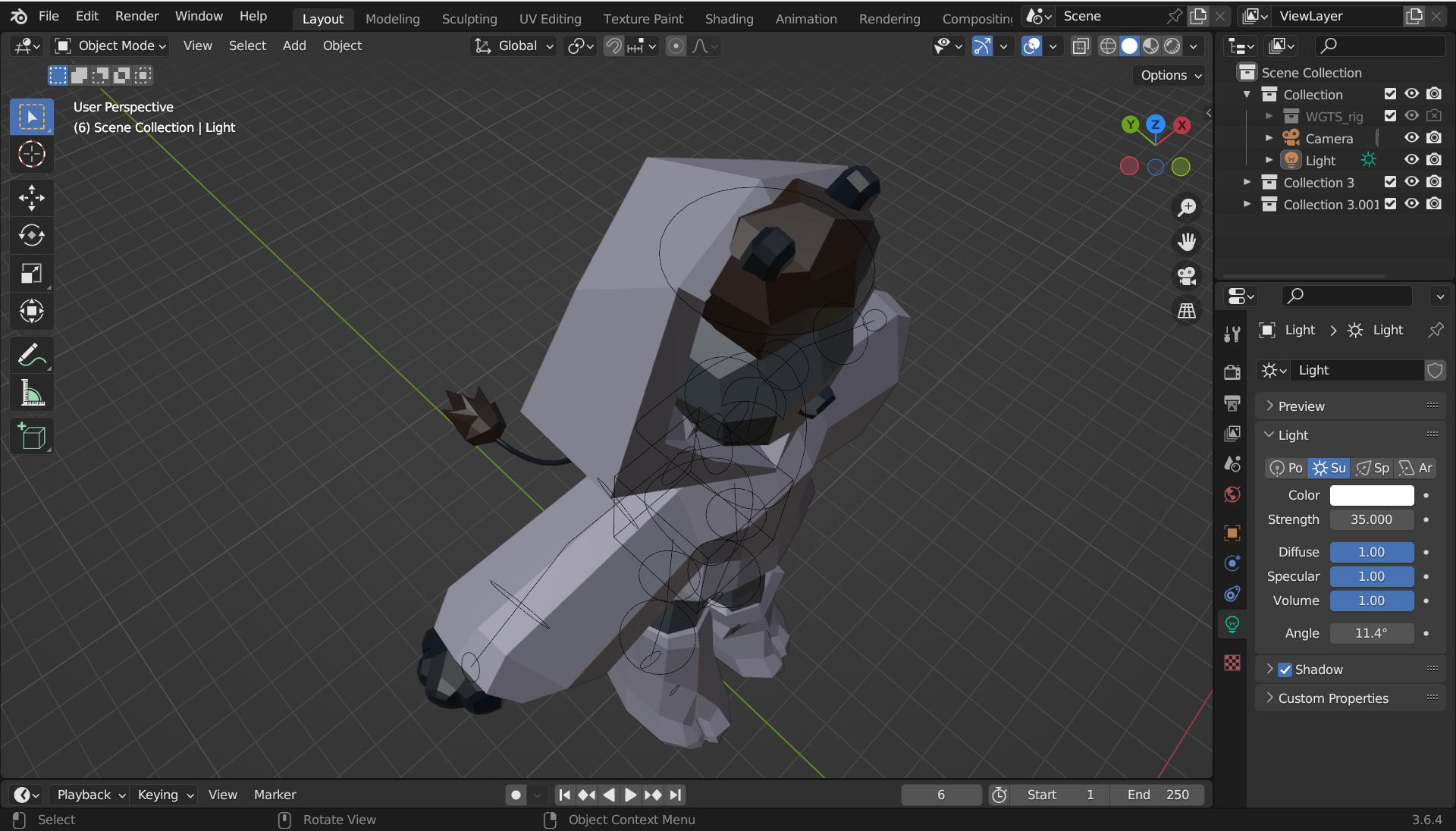Open the Object properties tab
Image resolution: width=1456 pixels, height=831 pixels.
point(1232,533)
